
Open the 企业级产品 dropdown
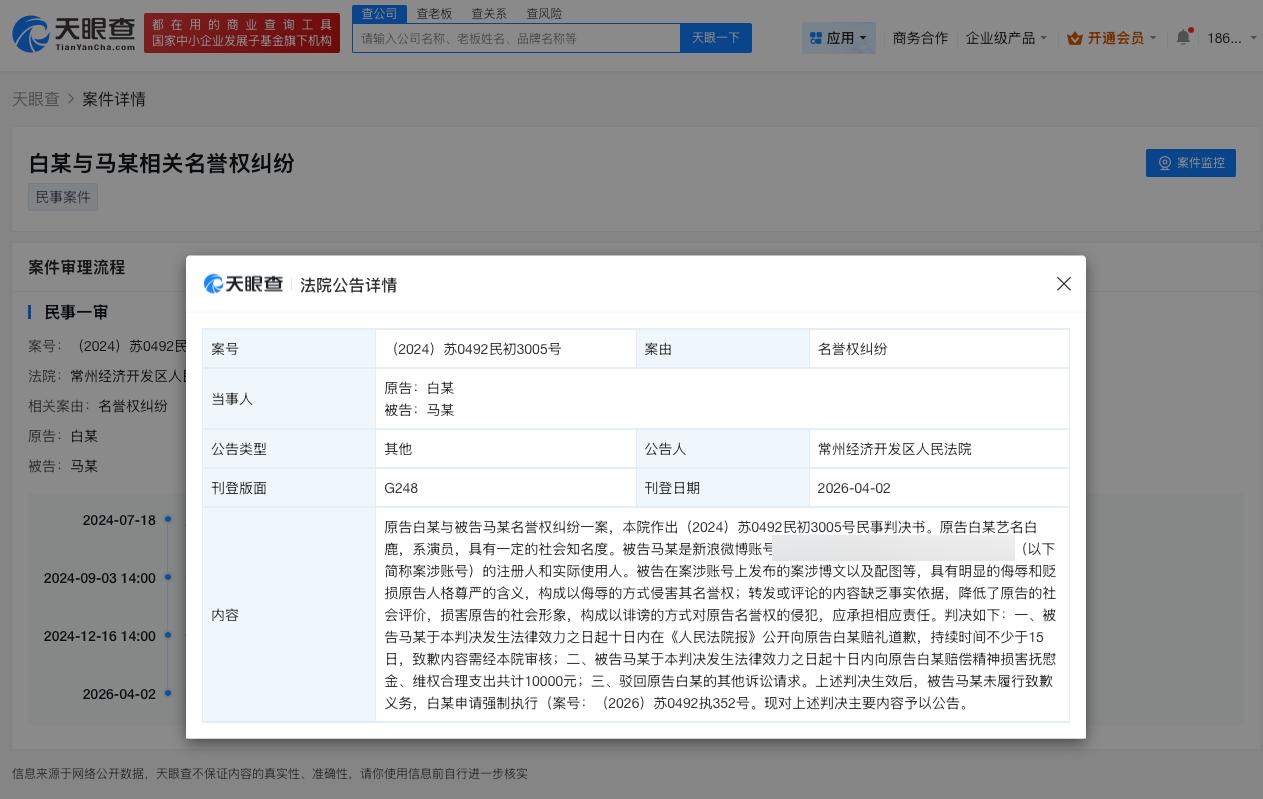[1004, 38]
